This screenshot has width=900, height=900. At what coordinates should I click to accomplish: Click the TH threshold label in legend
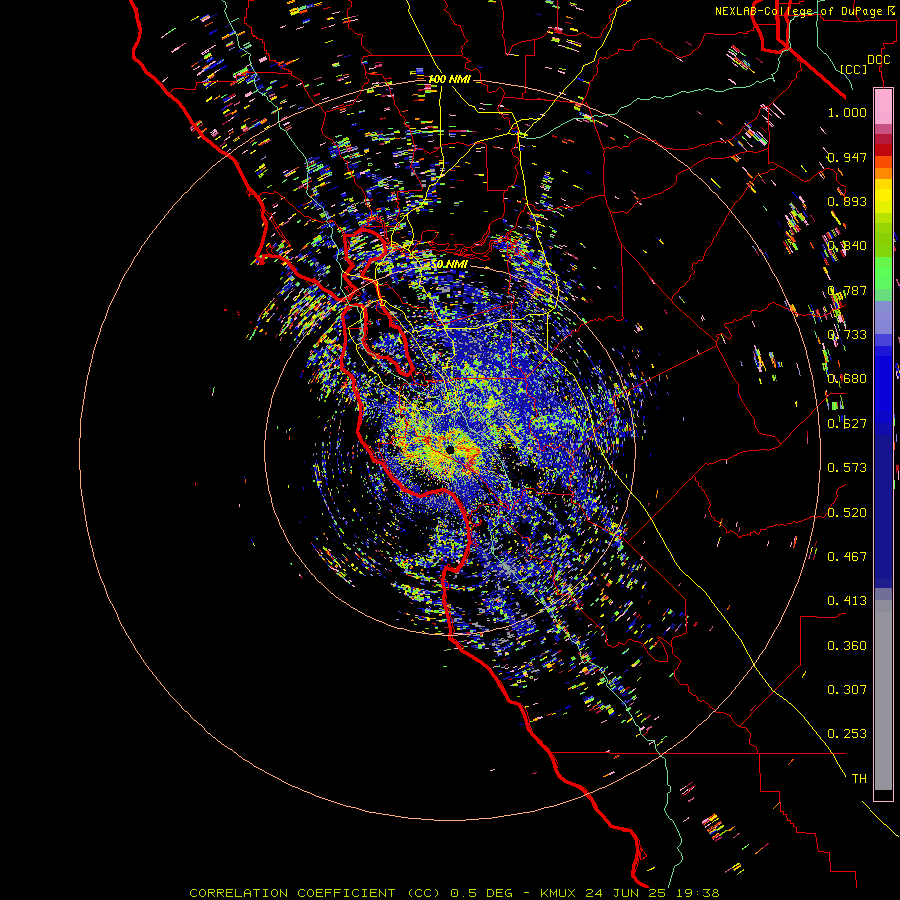[x=859, y=779]
